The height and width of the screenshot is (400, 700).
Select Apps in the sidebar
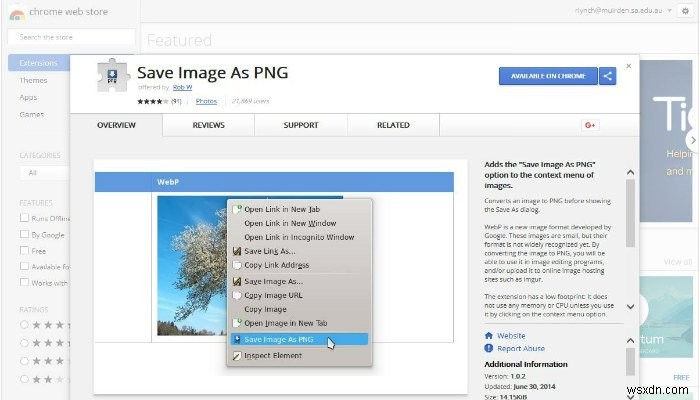pos(28,97)
